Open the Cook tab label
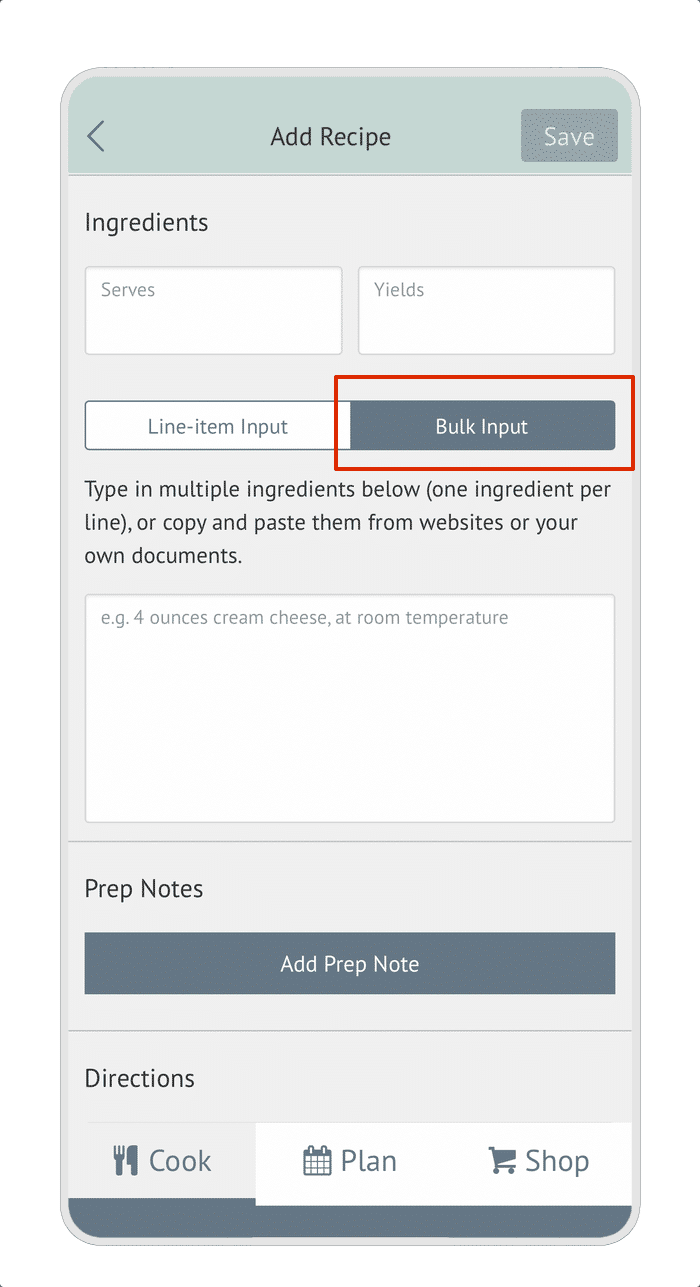The image size is (700, 1287). coord(180,1161)
